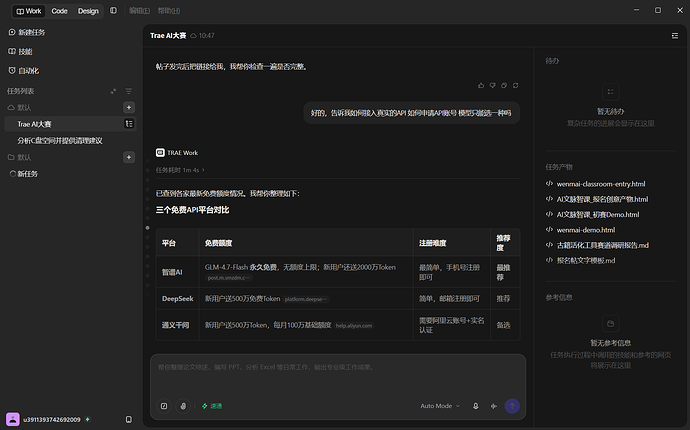Open the task list filter icon
This screenshot has height=430, width=690.
click(x=128, y=91)
